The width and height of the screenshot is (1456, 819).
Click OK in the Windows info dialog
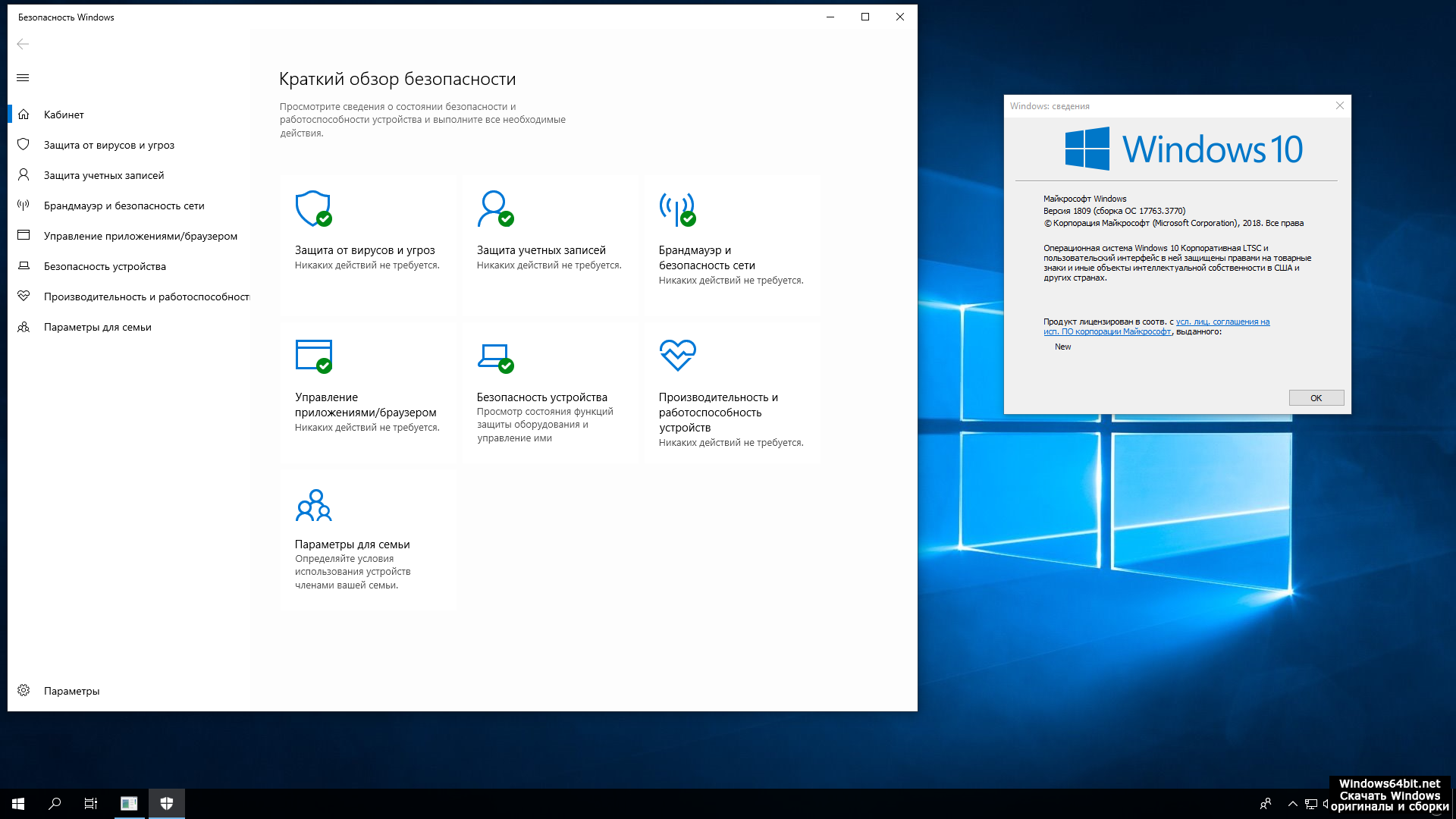(1316, 398)
